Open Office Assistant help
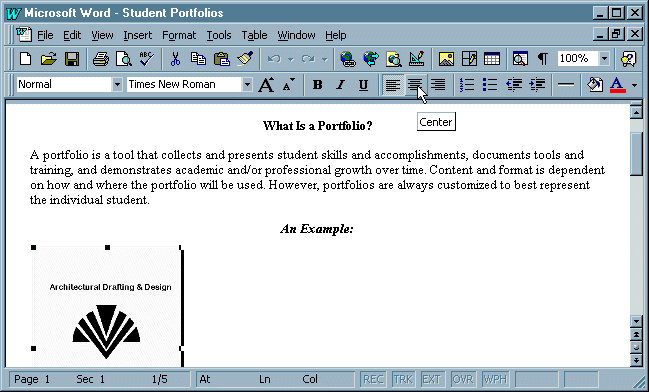Viewport: 649px width, 392px height. (628, 59)
